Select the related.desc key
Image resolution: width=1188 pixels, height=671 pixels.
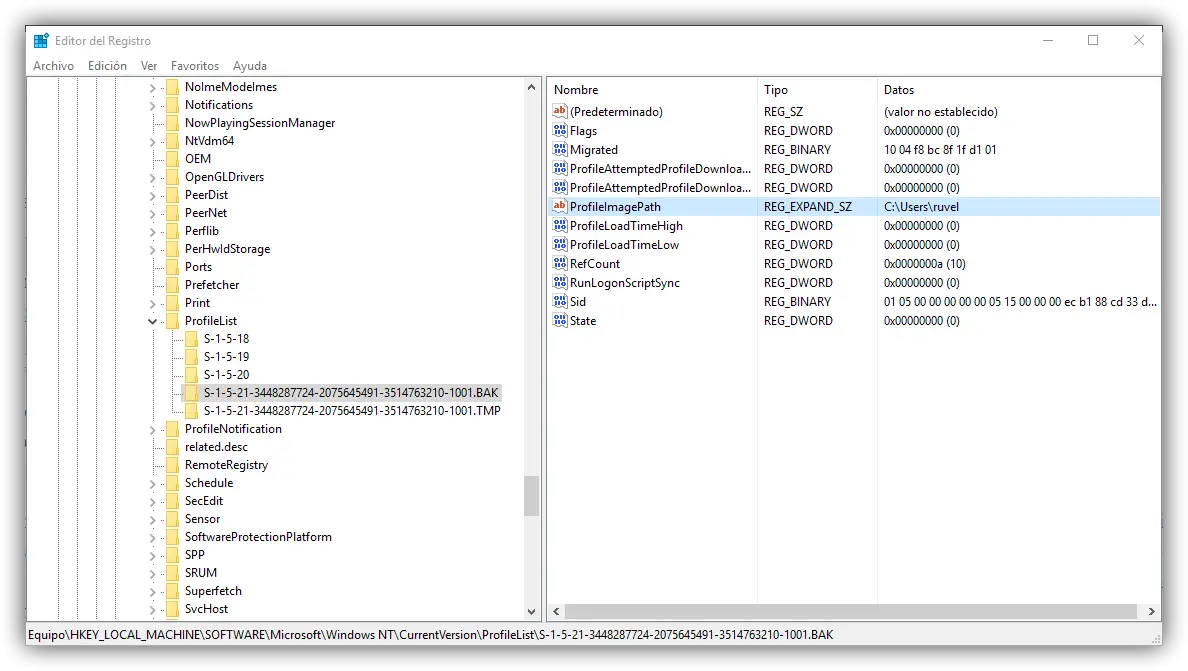pyautogui.click(x=216, y=447)
